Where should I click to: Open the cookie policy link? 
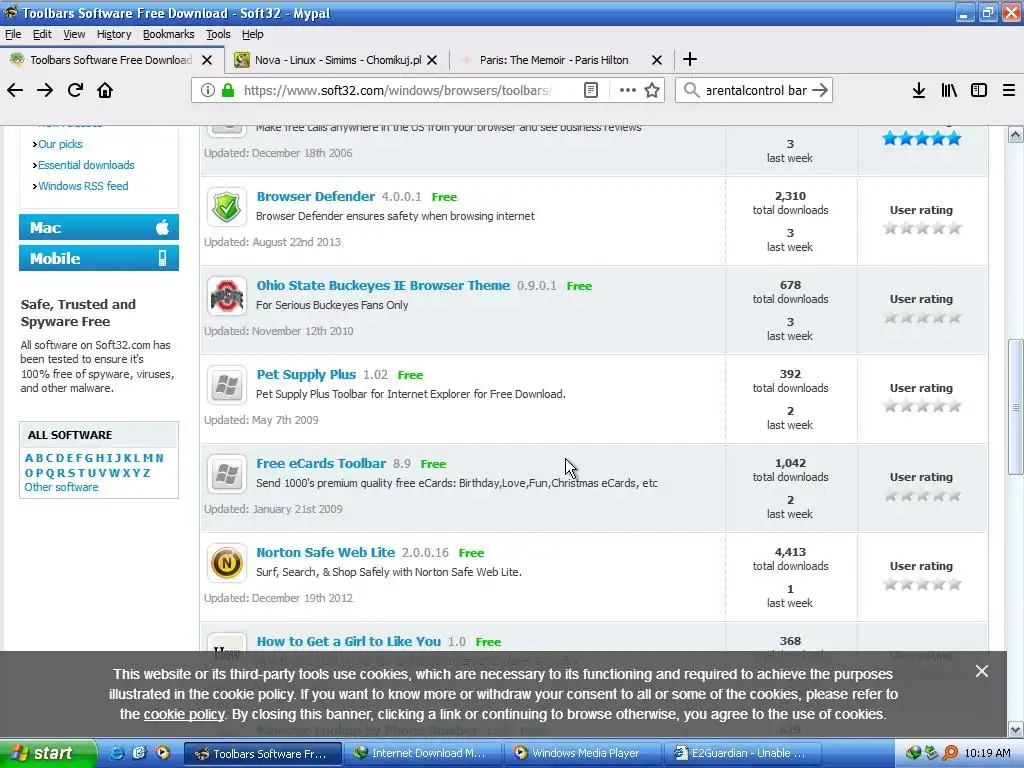[184, 714]
